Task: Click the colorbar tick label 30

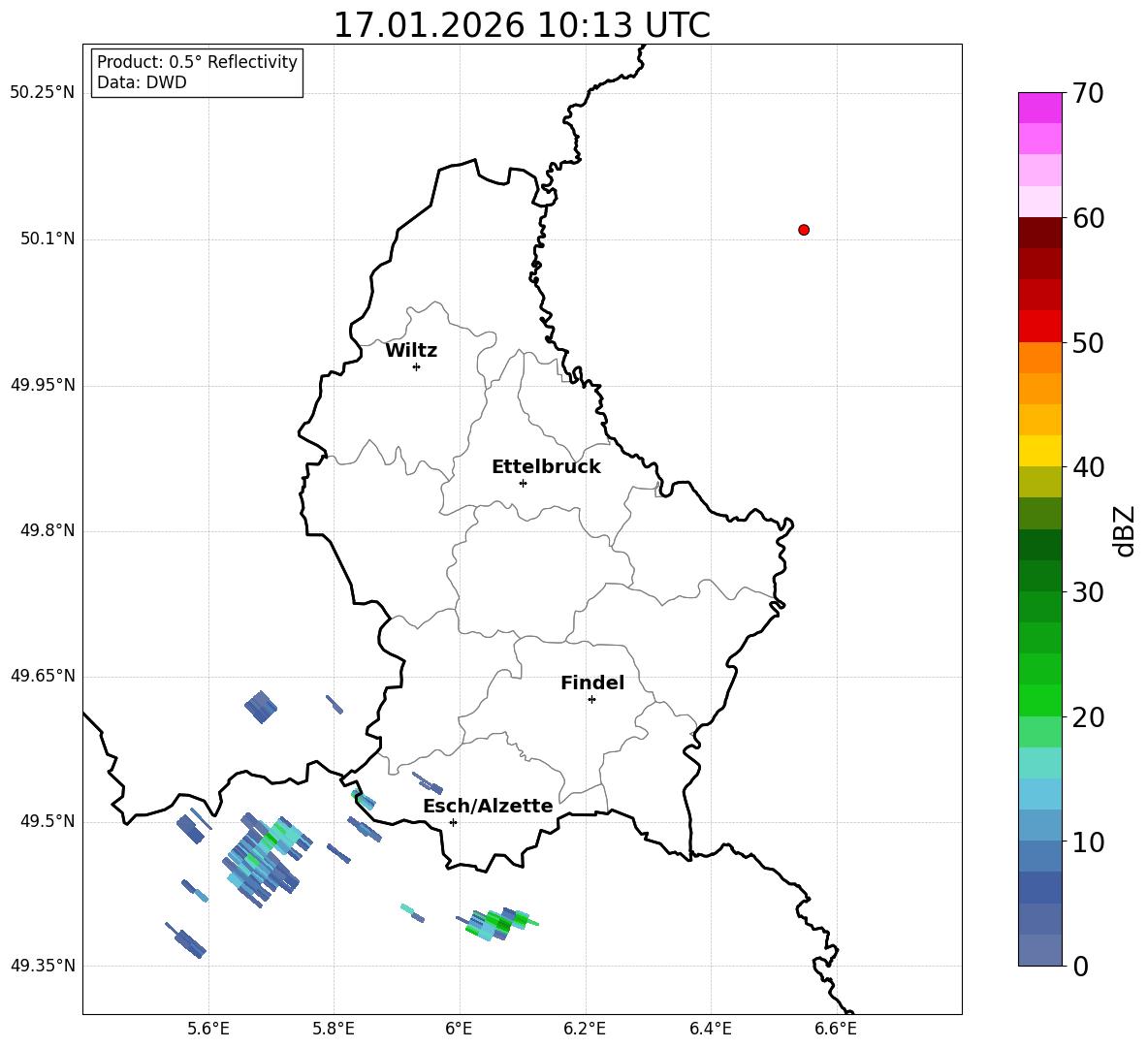Action: click(x=1089, y=592)
